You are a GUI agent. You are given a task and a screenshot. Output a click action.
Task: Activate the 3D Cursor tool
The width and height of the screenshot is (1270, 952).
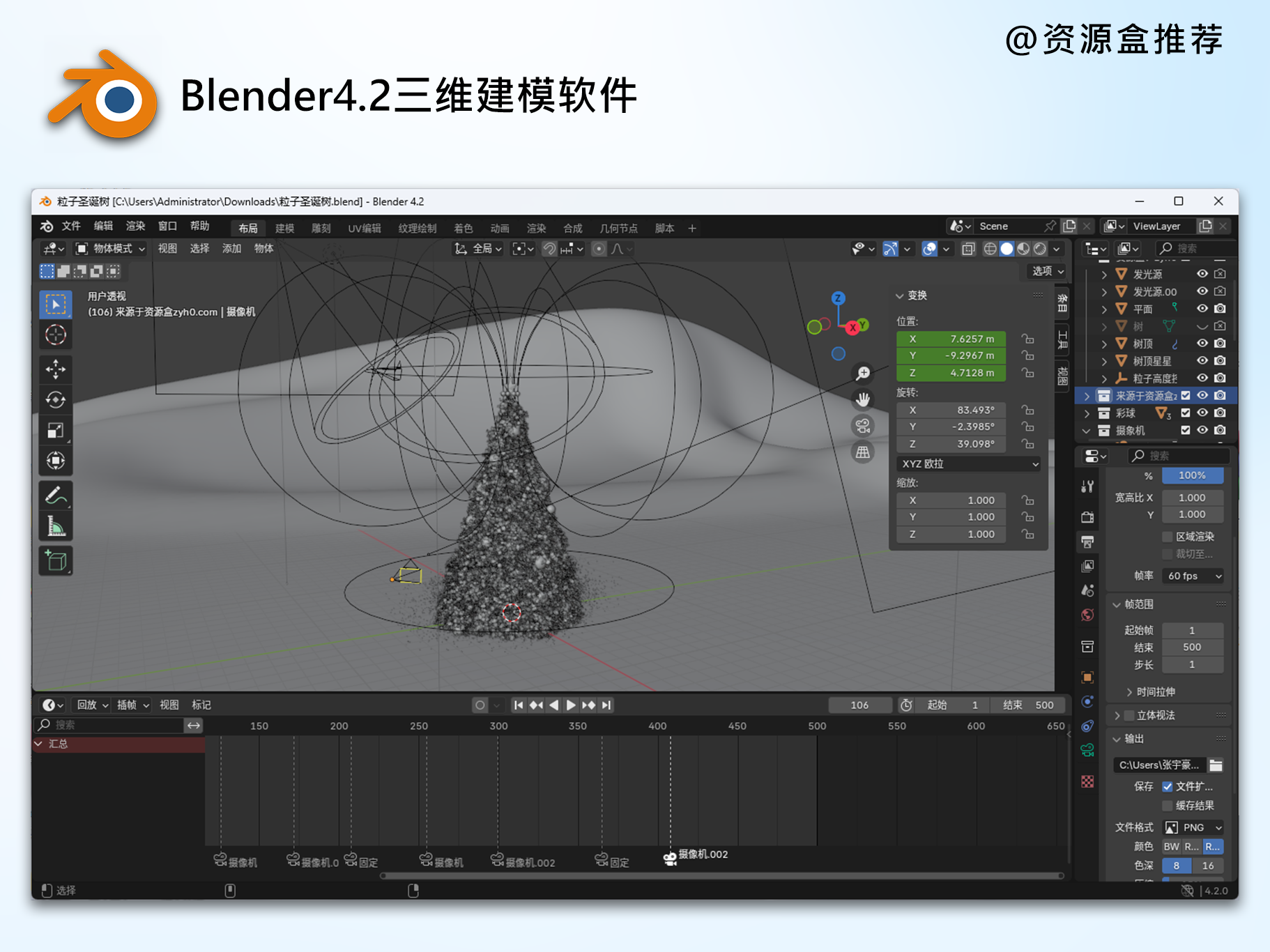click(x=56, y=335)
